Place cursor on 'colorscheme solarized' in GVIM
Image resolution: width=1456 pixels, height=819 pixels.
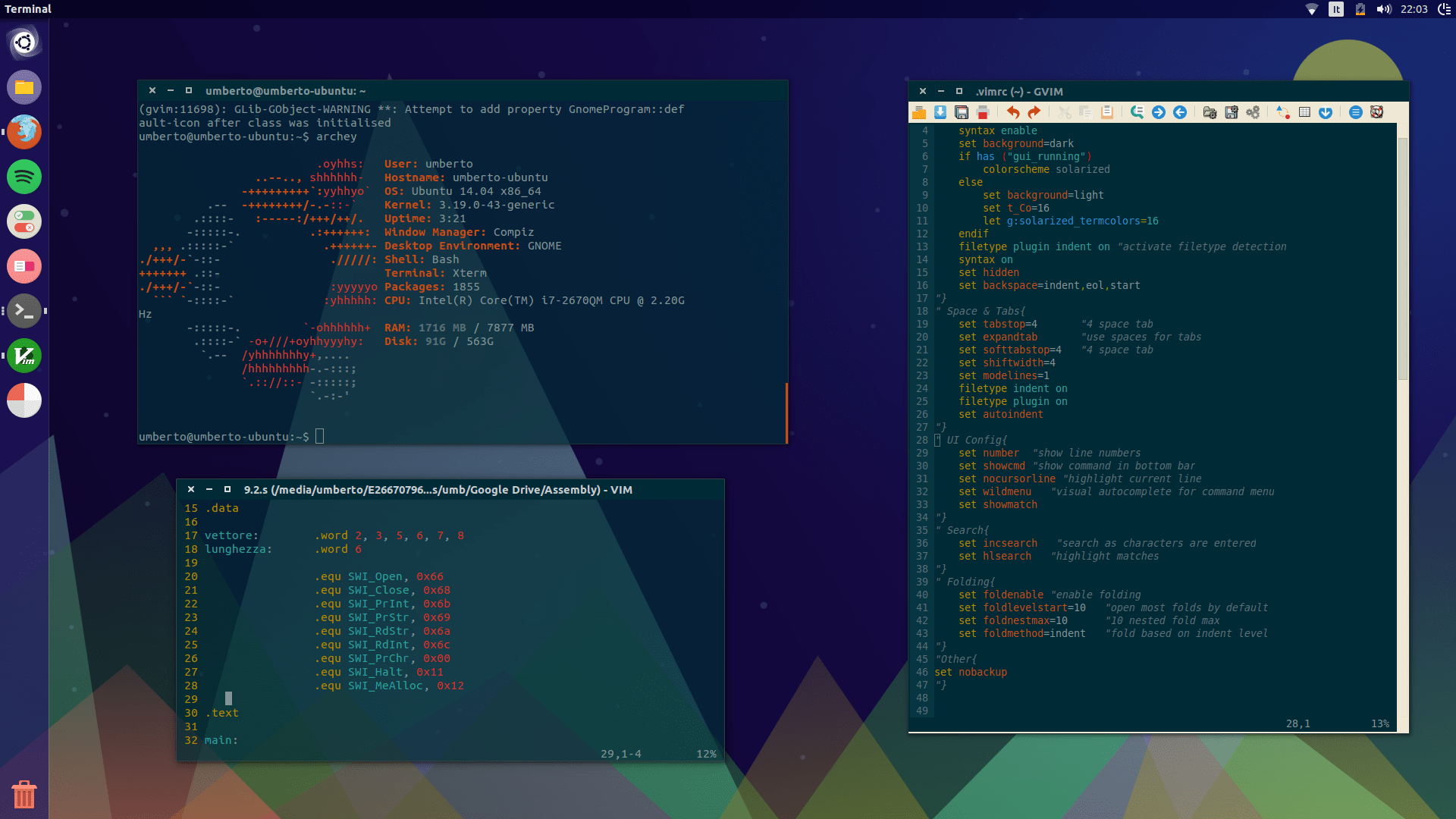(x=1046, y=169)
